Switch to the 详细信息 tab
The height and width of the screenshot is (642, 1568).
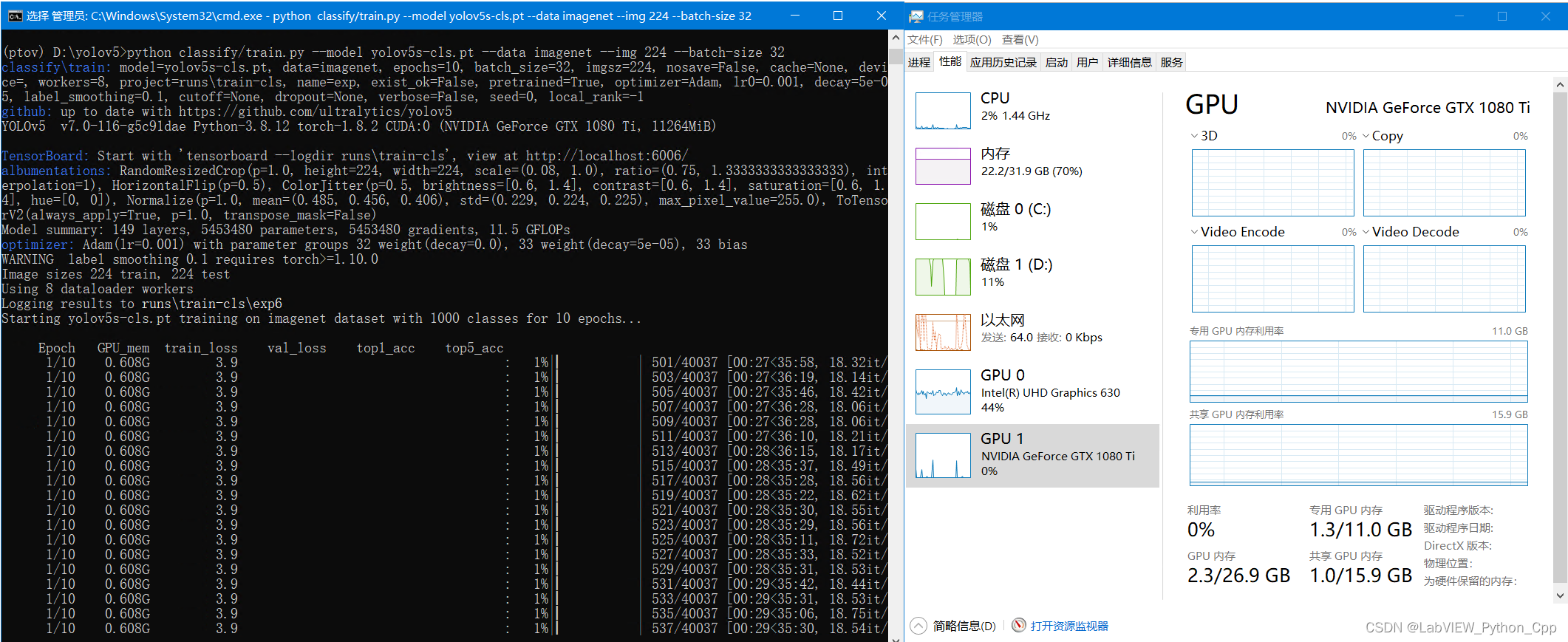pyautogui.click(x=1129, y=63)
